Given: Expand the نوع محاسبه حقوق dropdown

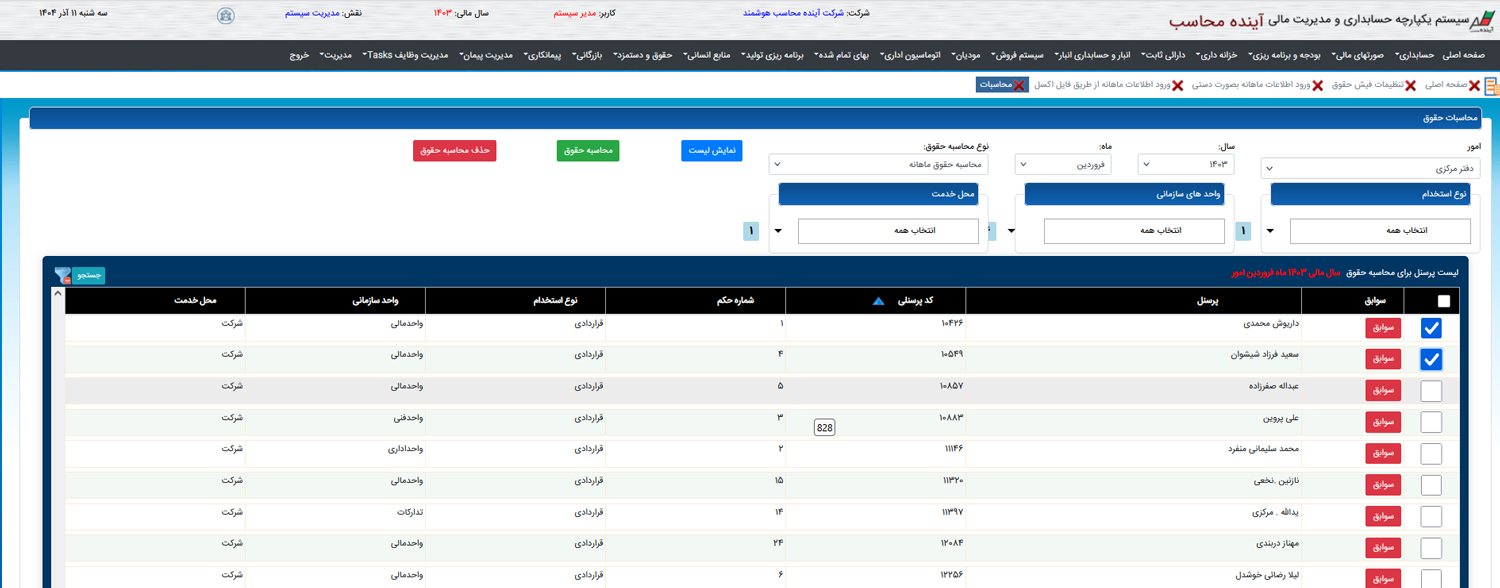Looking at the screenshot, I should coord(878,164).
